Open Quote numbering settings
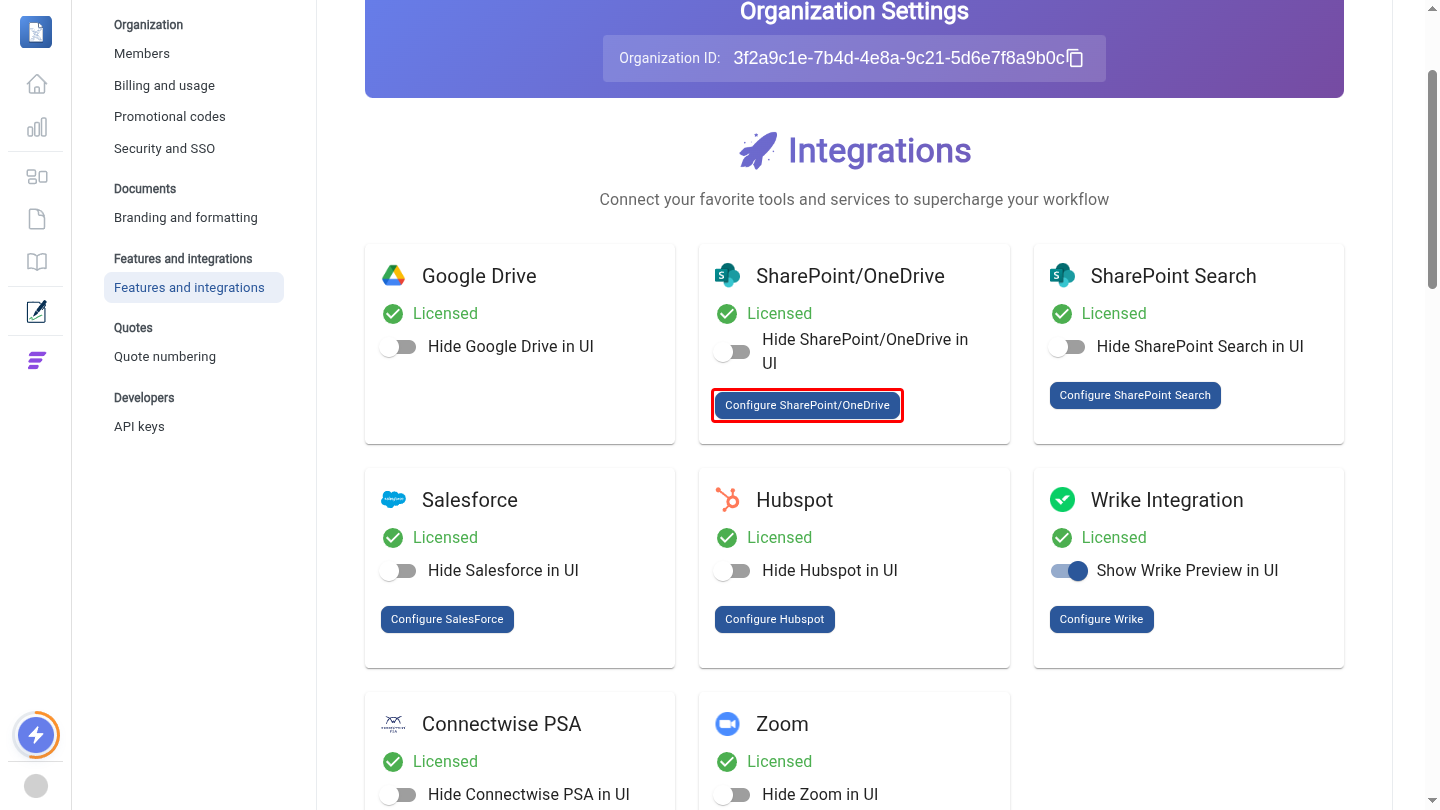1440x810 pixels. point(165,357)
